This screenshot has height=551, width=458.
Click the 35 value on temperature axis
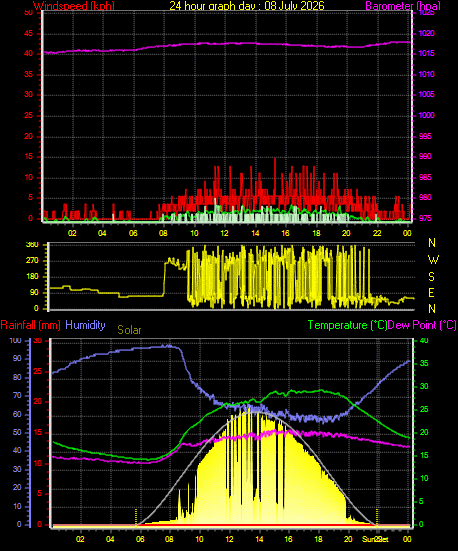pos(424,364)
